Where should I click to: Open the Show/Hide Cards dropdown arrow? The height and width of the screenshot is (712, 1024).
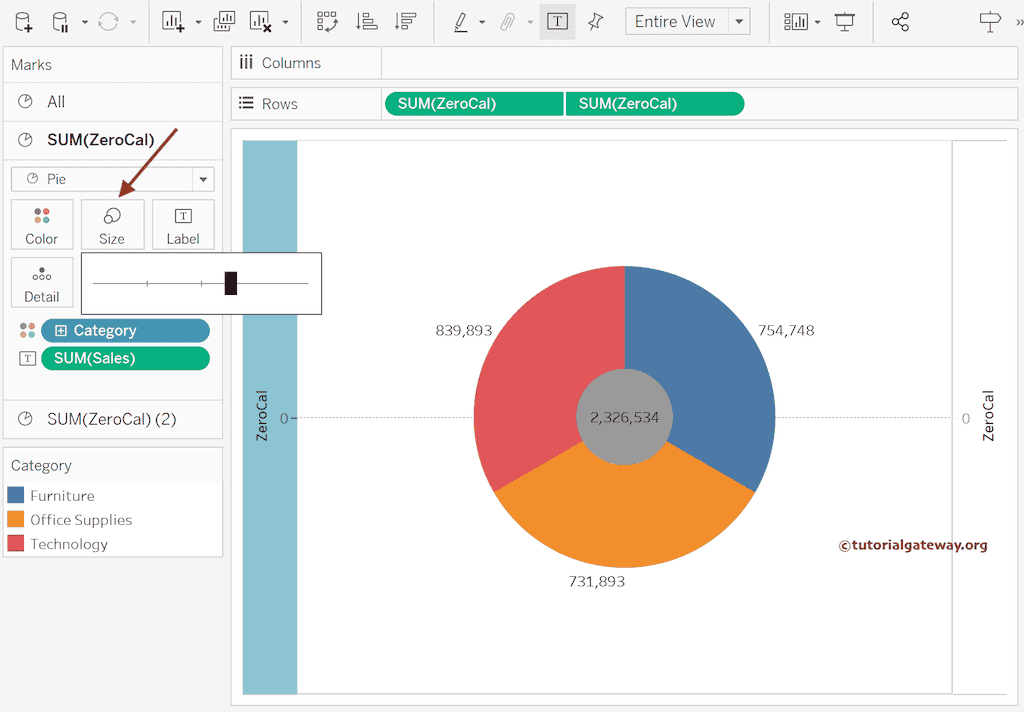pos(818,22)
